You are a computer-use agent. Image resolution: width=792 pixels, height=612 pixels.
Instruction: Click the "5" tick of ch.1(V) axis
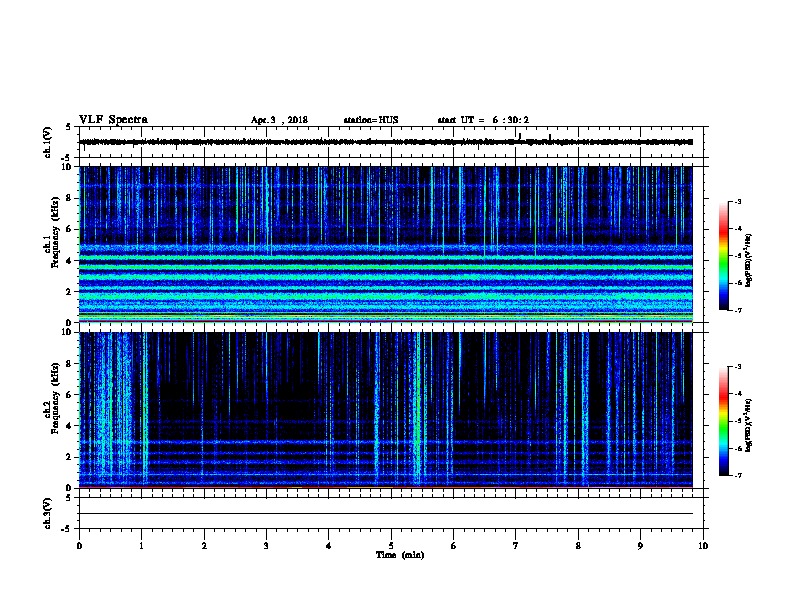pyautogui.click(x=68, y=127)
